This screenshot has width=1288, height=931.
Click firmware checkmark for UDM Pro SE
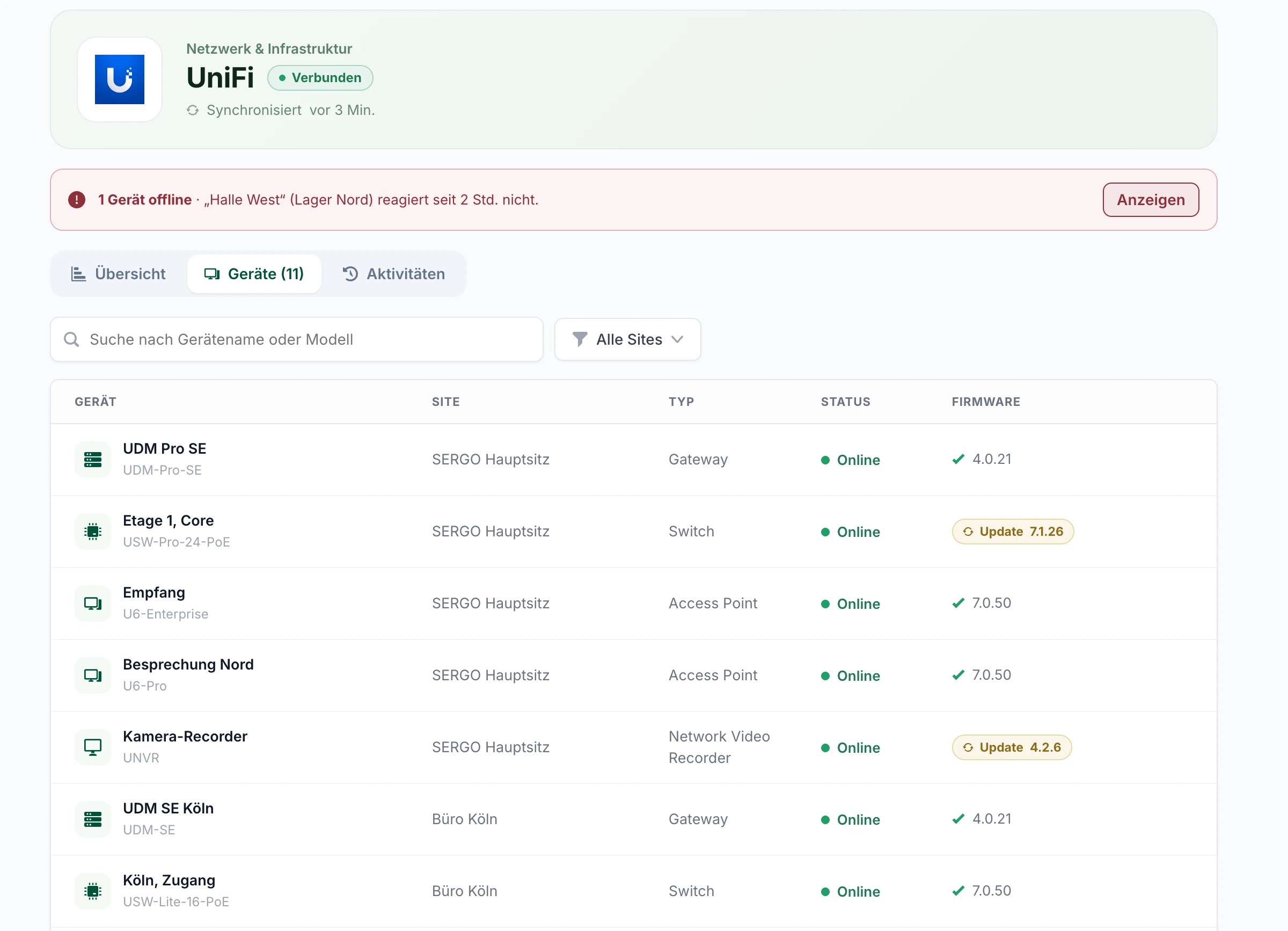pos(958,459)
